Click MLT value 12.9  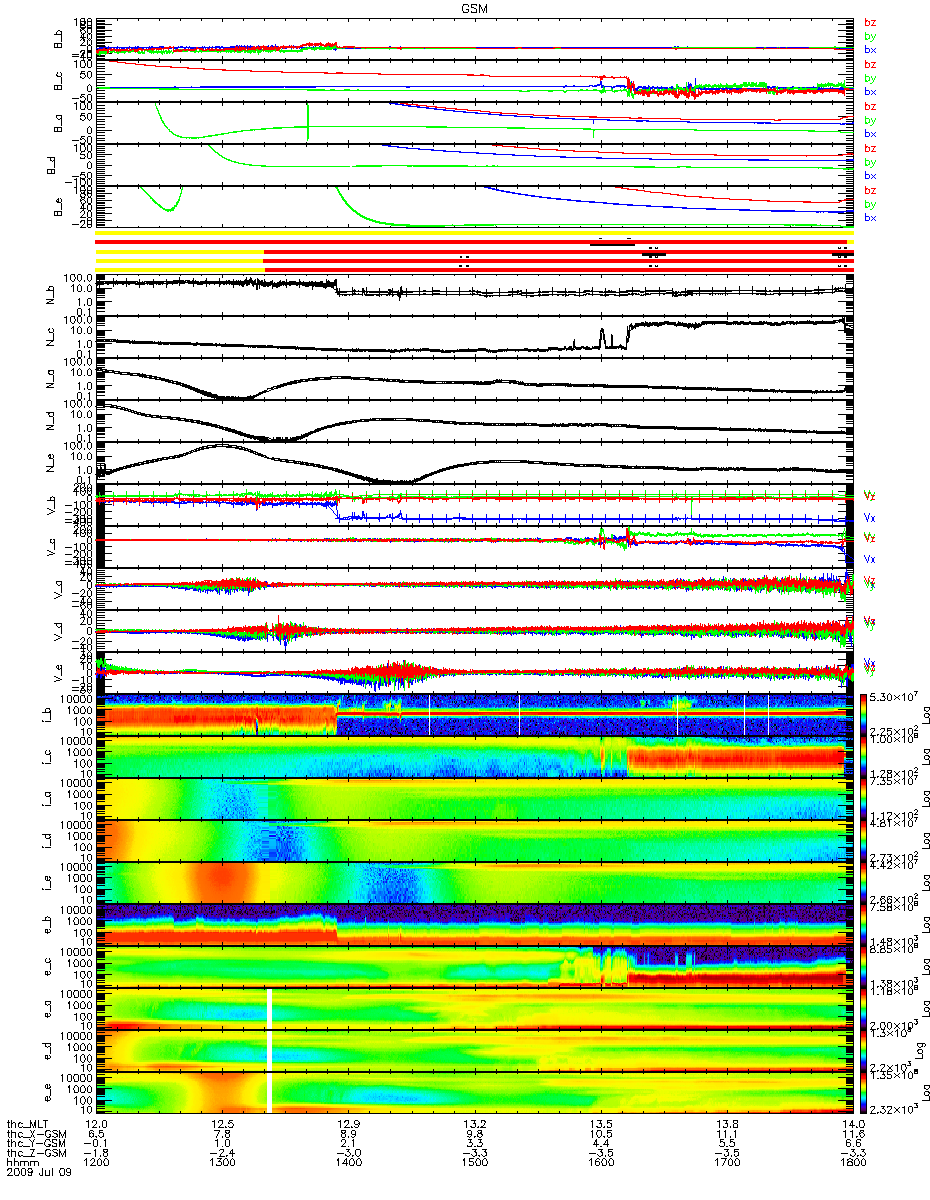point(349,1124)
